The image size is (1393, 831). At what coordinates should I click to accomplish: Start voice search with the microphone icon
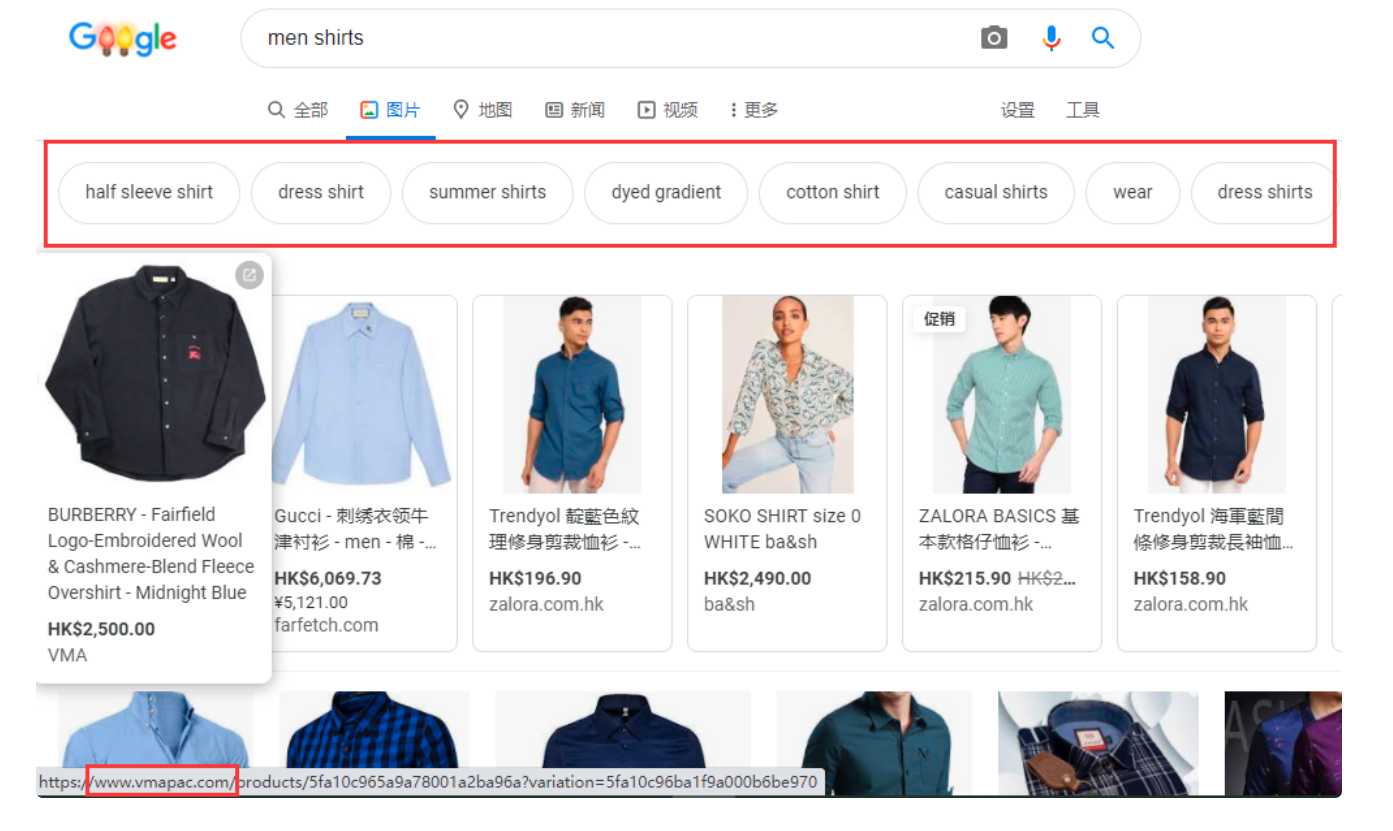[x=1051, y=37]
